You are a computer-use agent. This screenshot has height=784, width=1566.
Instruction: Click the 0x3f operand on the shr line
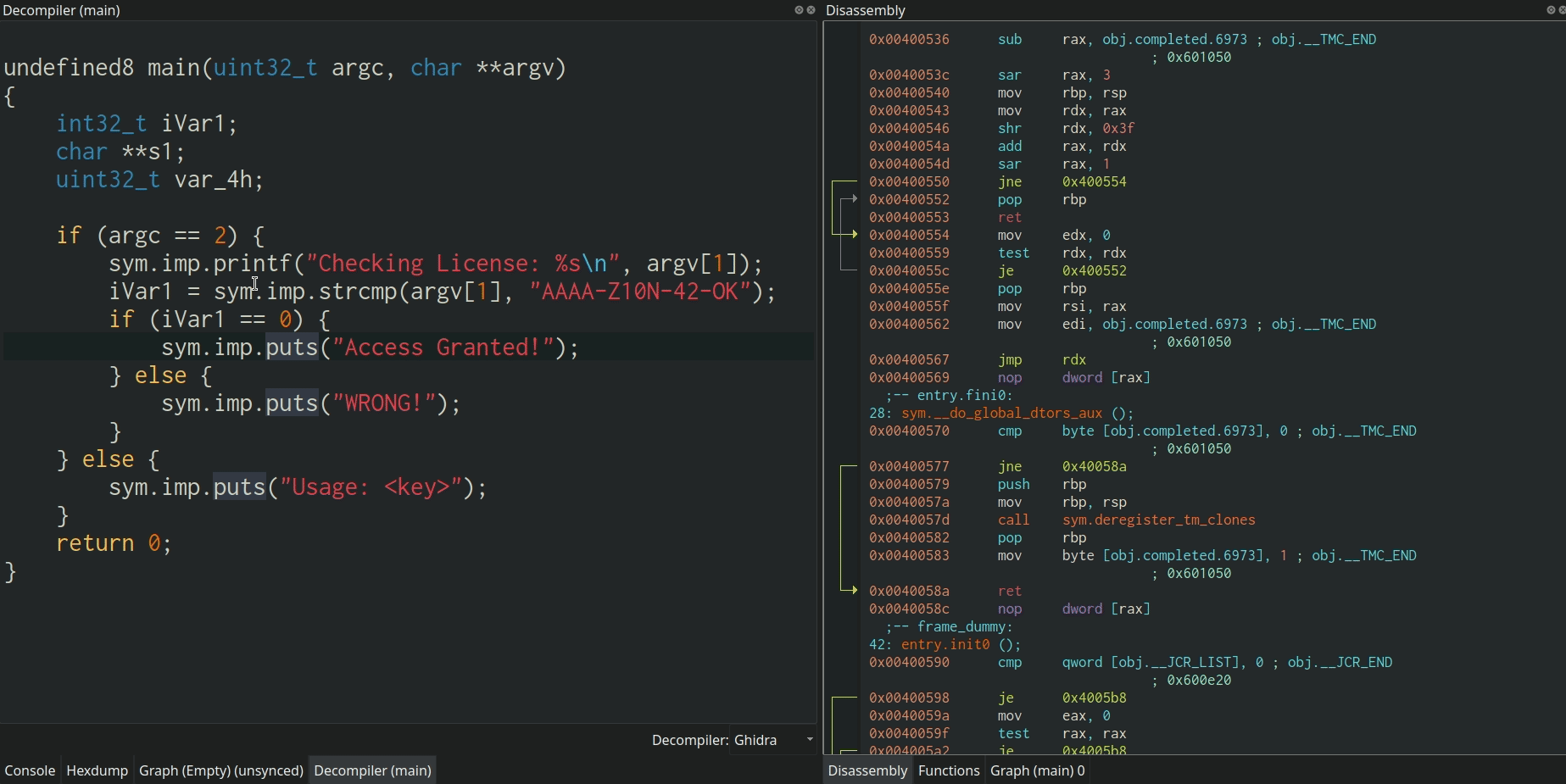point(1118,128)
